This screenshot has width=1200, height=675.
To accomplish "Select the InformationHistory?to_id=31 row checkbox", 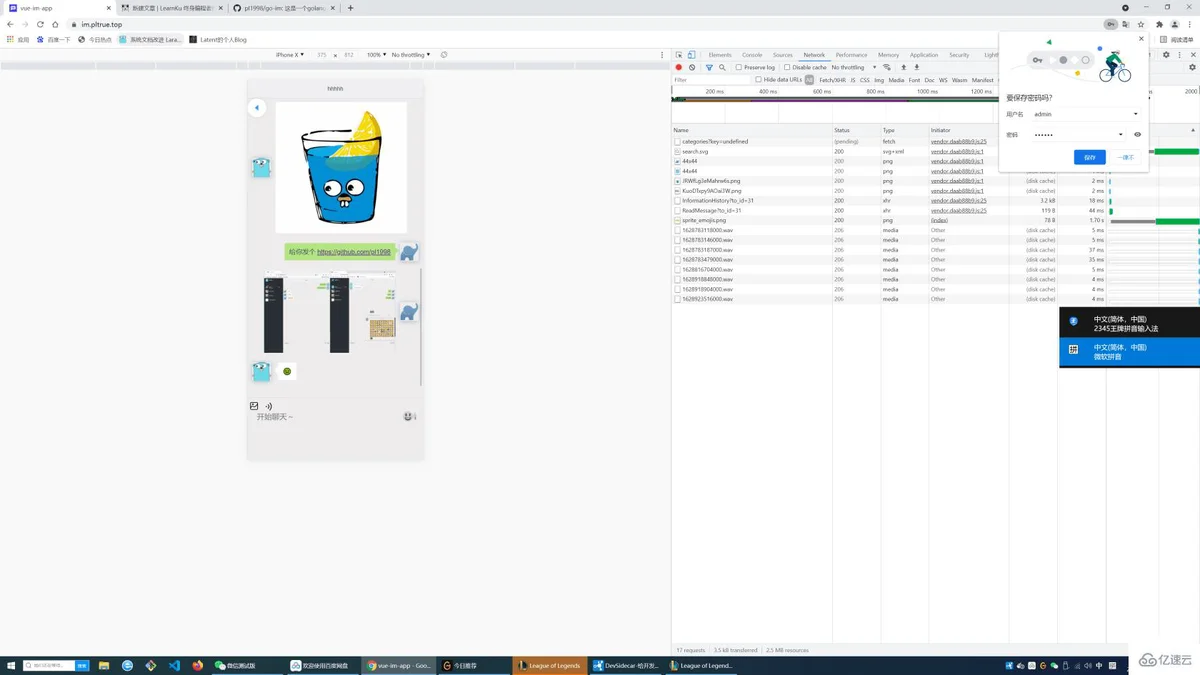I will pyautogui.click(x=677, y=200).
